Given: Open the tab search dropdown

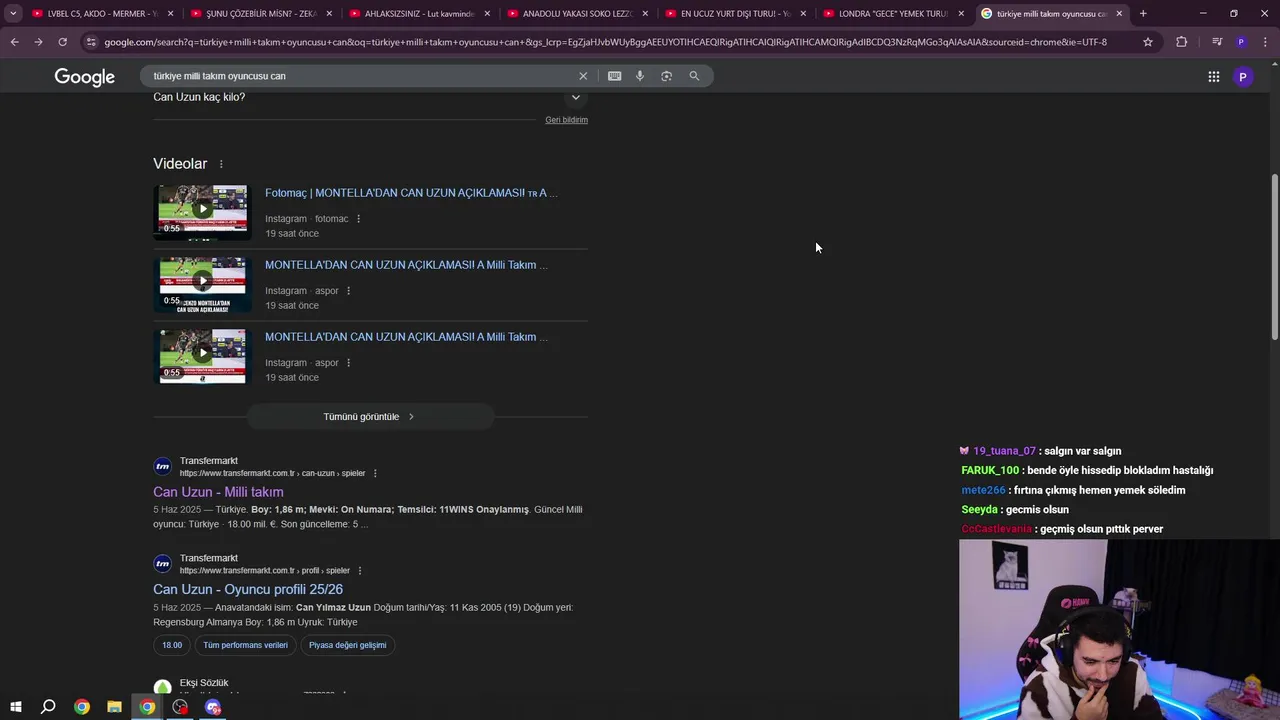Looking at the screenshot, I should click(x=13, y=14).
